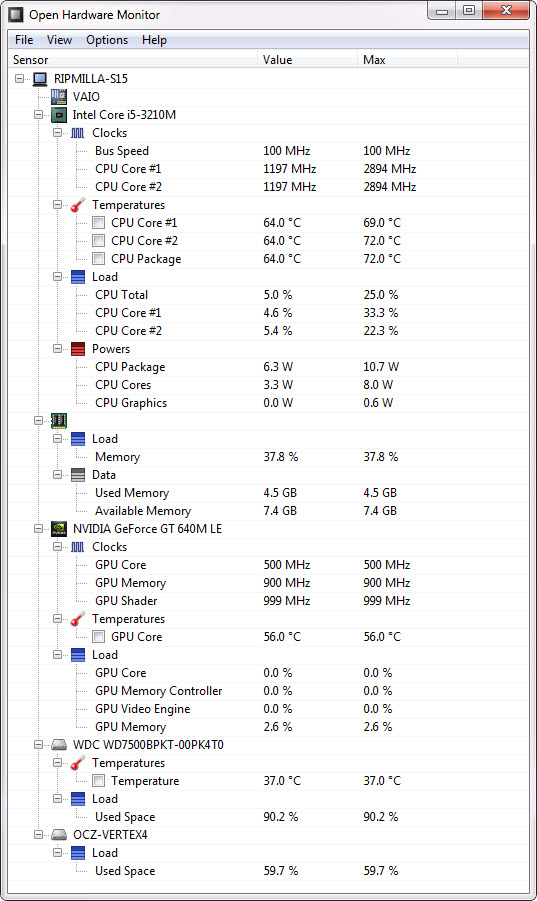Tick the CPU Core #1 temperature checkbox
Image resolution: width=537 pixels, height=901 pixels.
pyautogui.click(x=99, y=222)
